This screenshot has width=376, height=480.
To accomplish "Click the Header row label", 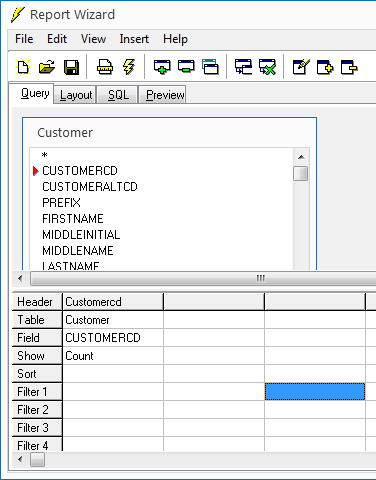I will pyautogui.click(x=37, y=302).
